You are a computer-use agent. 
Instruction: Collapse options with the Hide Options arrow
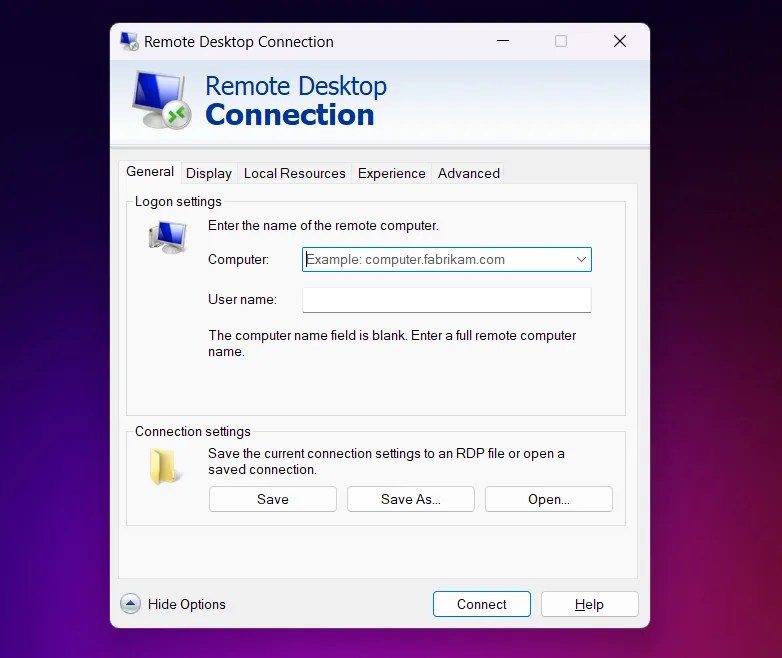pyautogui.click(x=130, y=604)
